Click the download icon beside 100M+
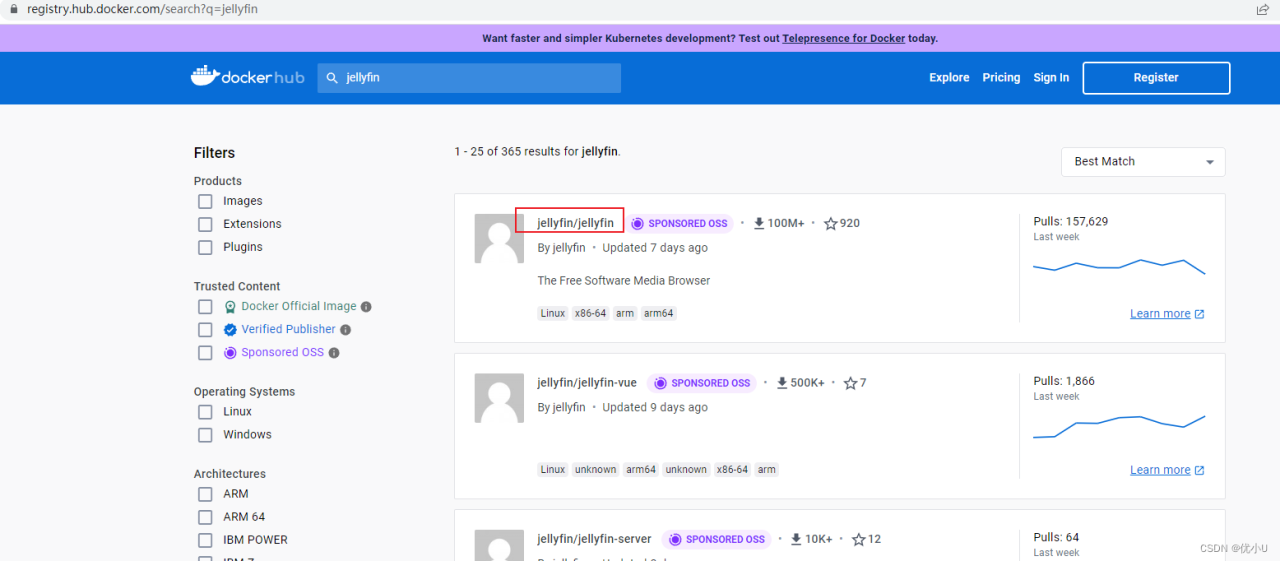Image resolution: width=1280 pixels, height=561 pixels. [759, 224]
